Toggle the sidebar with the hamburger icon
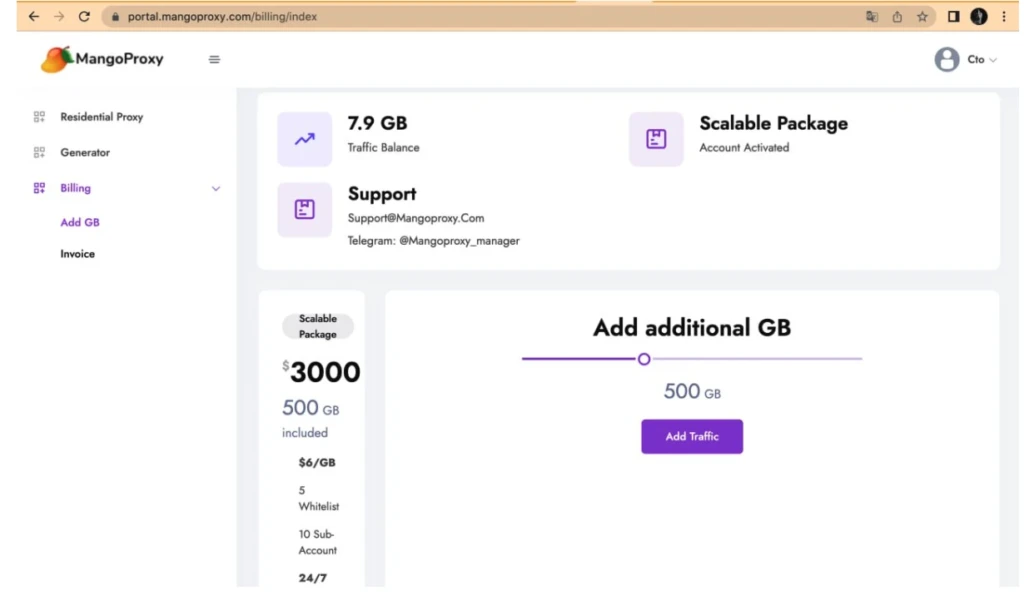 pyautogui.click(x=214, y=59)
